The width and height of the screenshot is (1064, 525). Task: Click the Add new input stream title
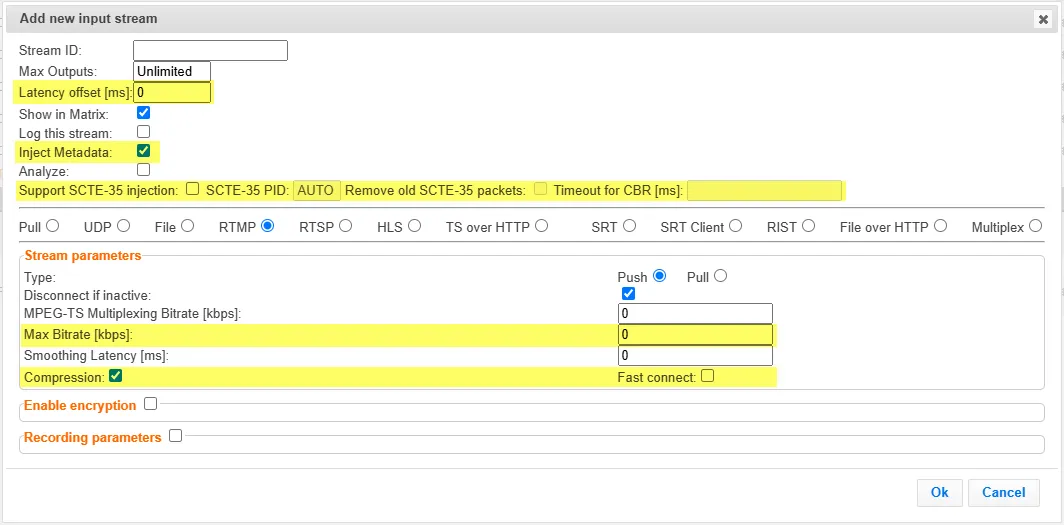point(88,19)
